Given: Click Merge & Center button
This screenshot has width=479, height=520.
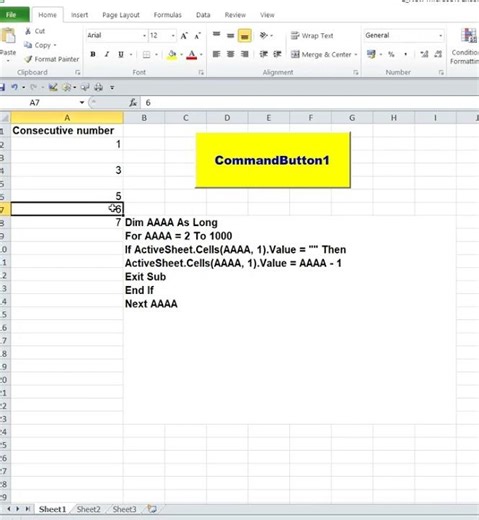Looking at the screenshot, I should 321,54.
